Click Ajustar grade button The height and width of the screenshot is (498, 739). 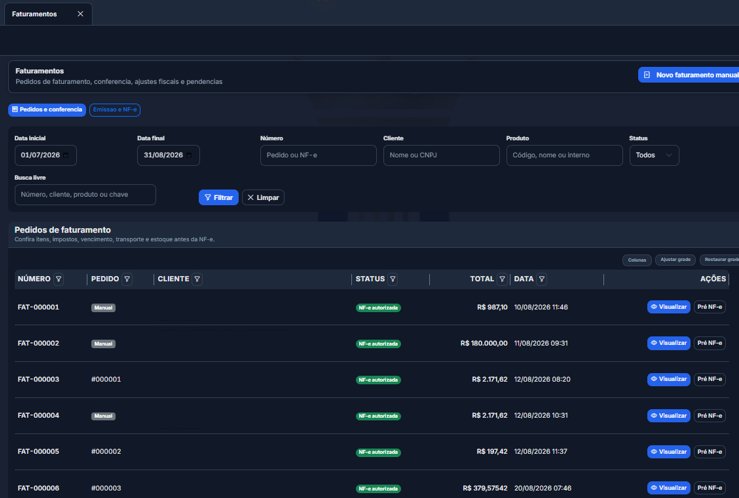(x=675, y=260)
